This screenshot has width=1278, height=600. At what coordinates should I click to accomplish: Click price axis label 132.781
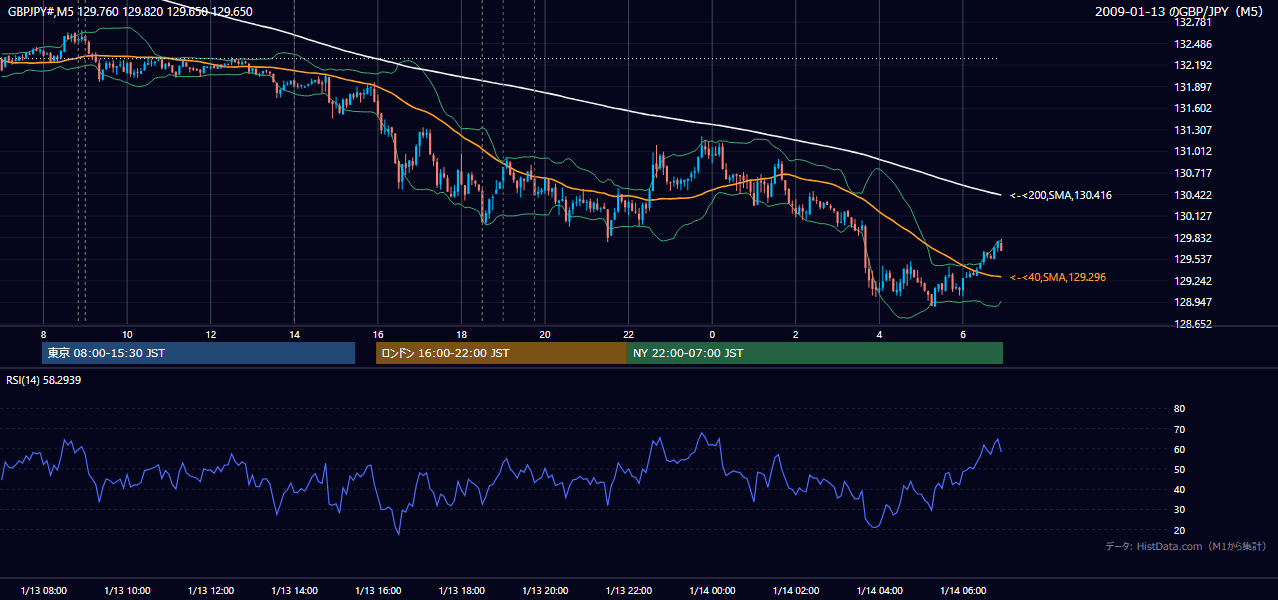click(x=1192, y=22)
